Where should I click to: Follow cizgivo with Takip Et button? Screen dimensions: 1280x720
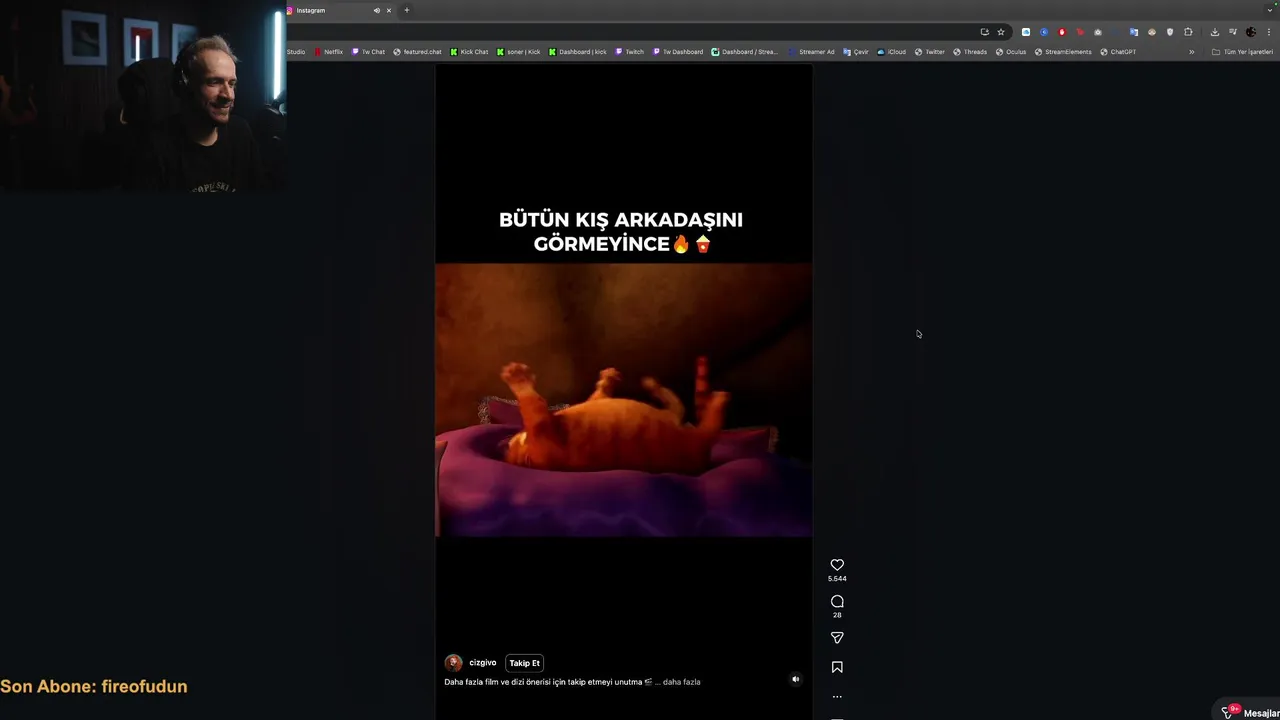coord(524,663)
